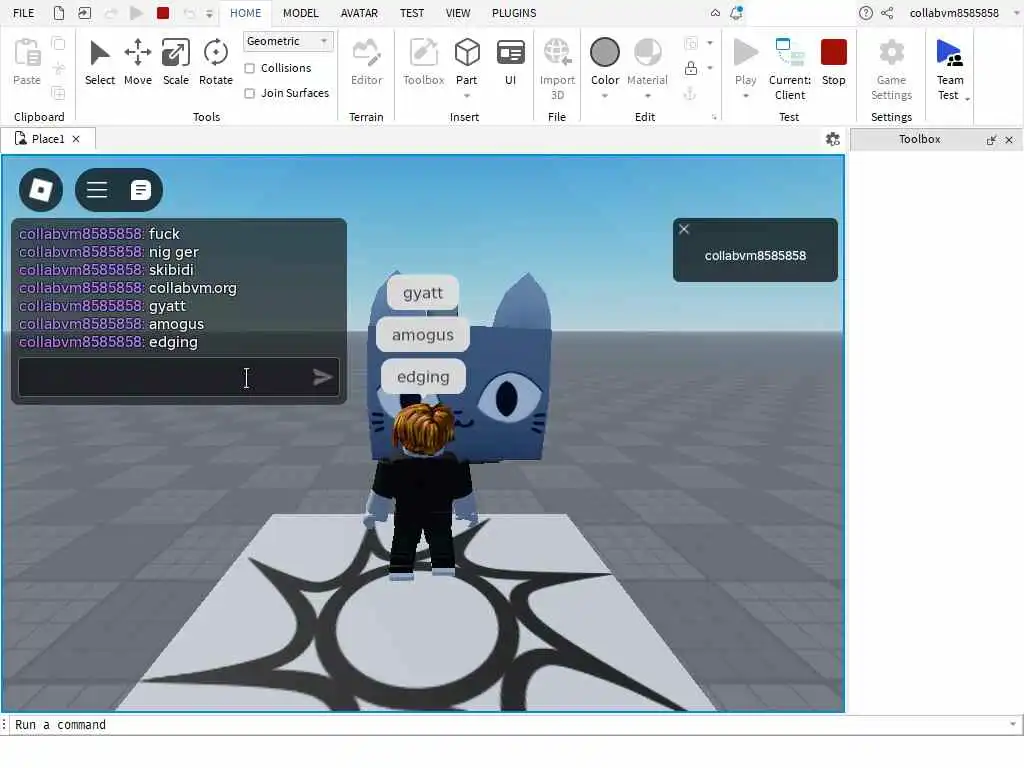The image size is (1024, 768).
Task: Open the FILE menu
Action: click(x=24, y=13)
